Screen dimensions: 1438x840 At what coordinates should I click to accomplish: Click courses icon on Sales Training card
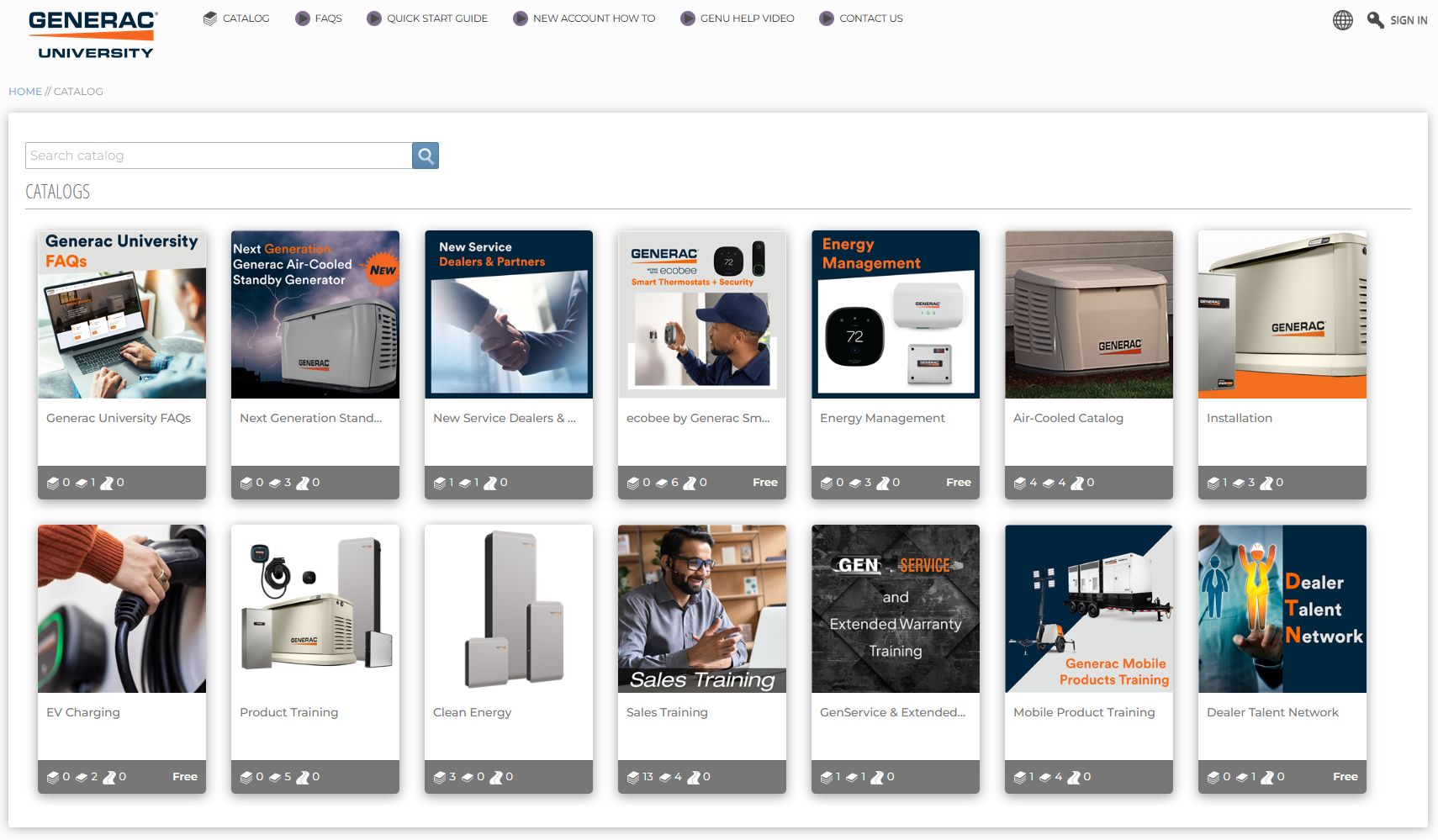[633, 777]
